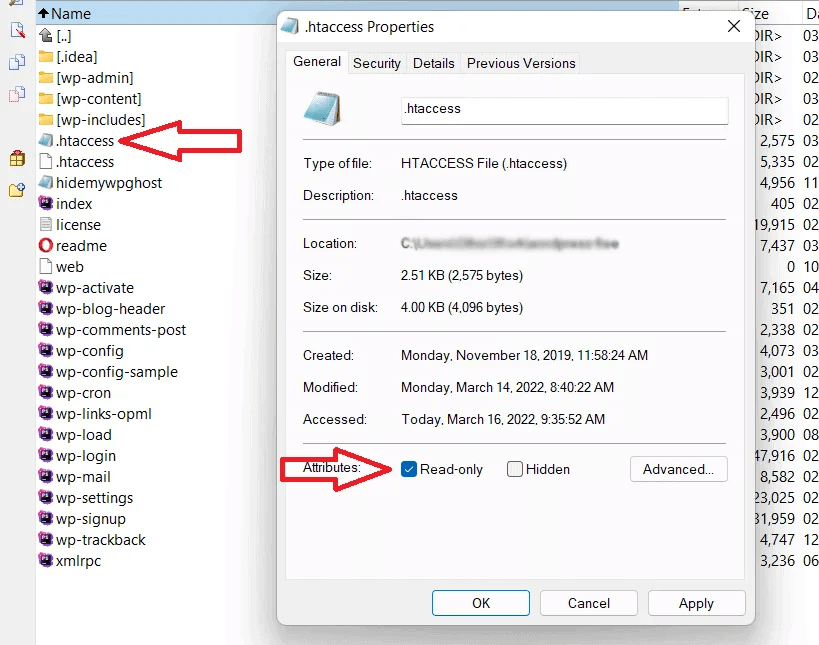Screen dimensions: 819x645
Task: Click the license text file icon
Action: tap(45, 225)
